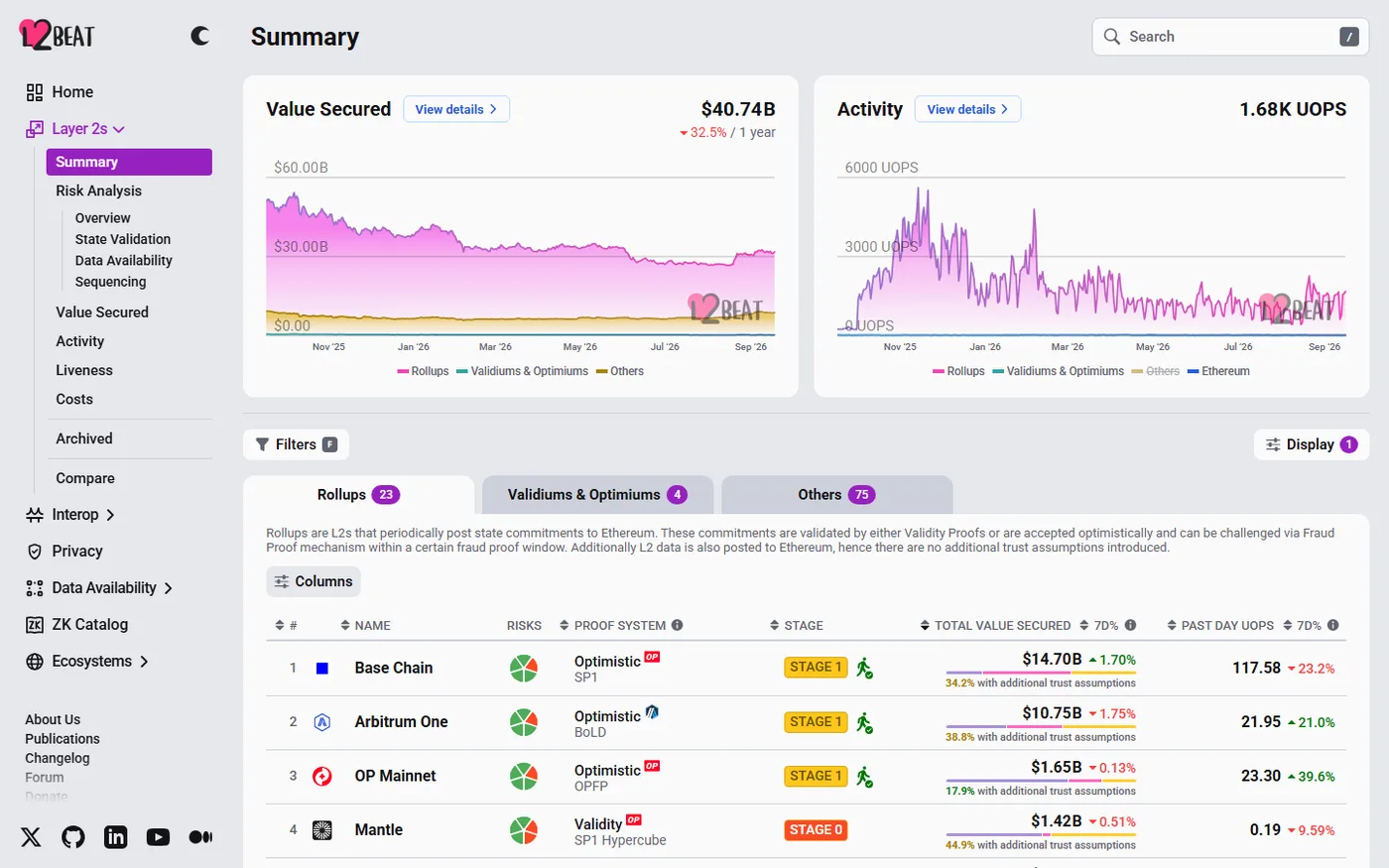Click the info icon after Total Value Secured 7D%
Viewport: 1389px width, 868px height.
pyautogui.click(x=1131, y=625)
